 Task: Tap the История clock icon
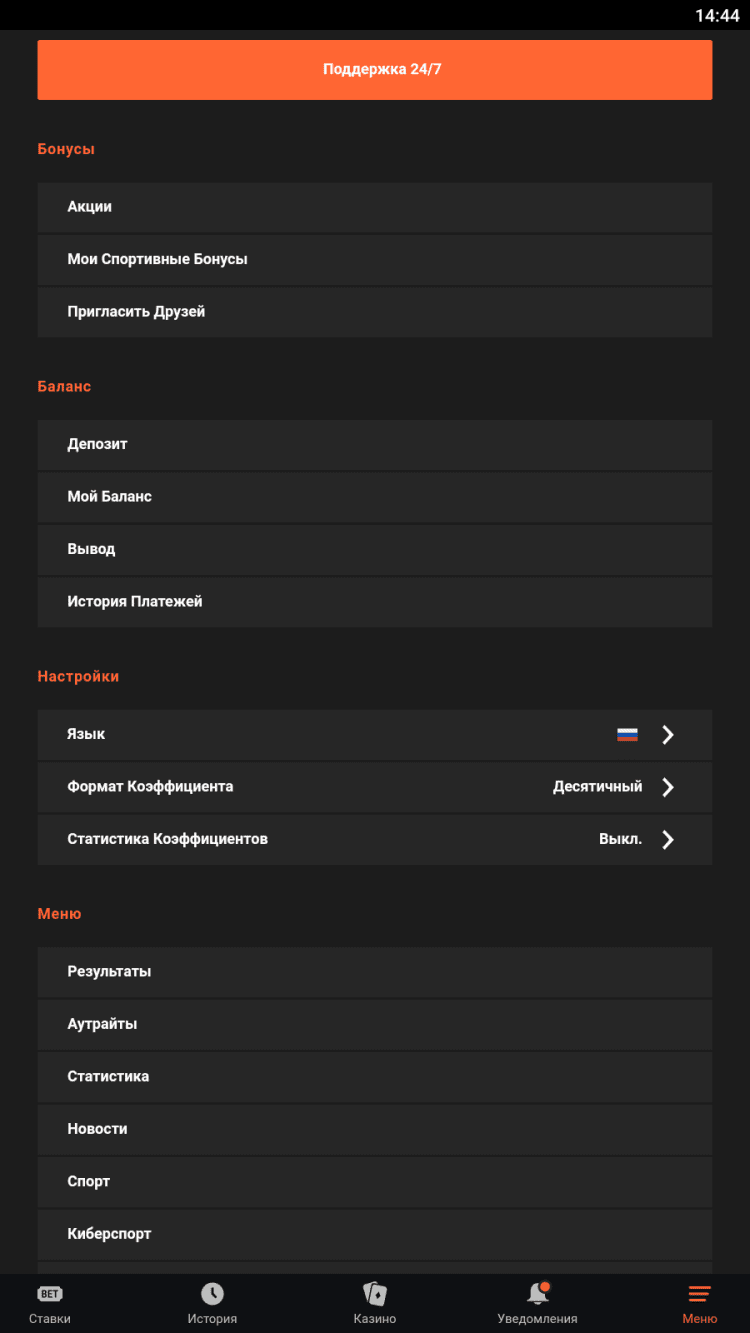[212, 1294]
